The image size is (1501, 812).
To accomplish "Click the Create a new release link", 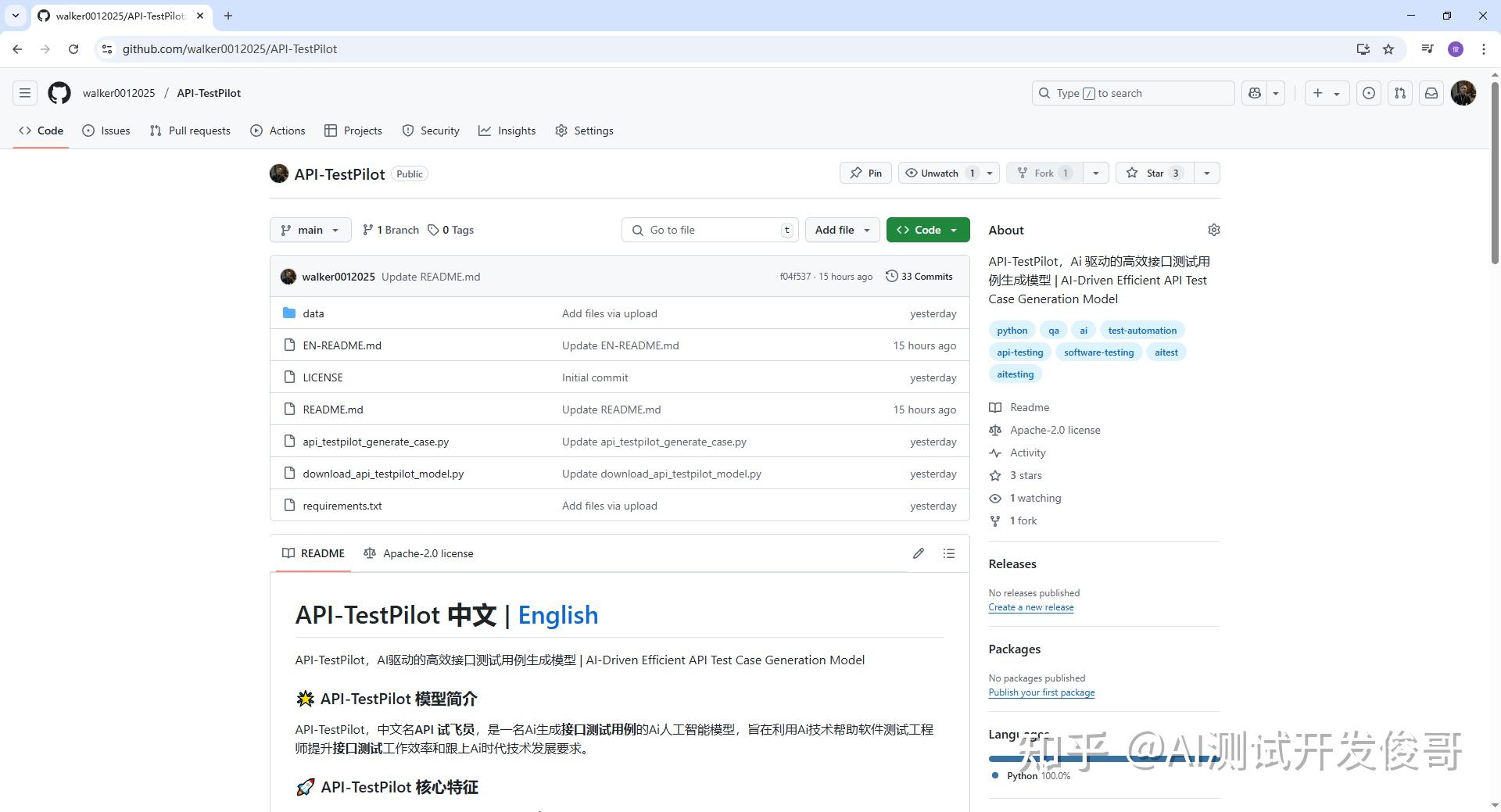I will pyautogui.click(x=1031, y=607).
